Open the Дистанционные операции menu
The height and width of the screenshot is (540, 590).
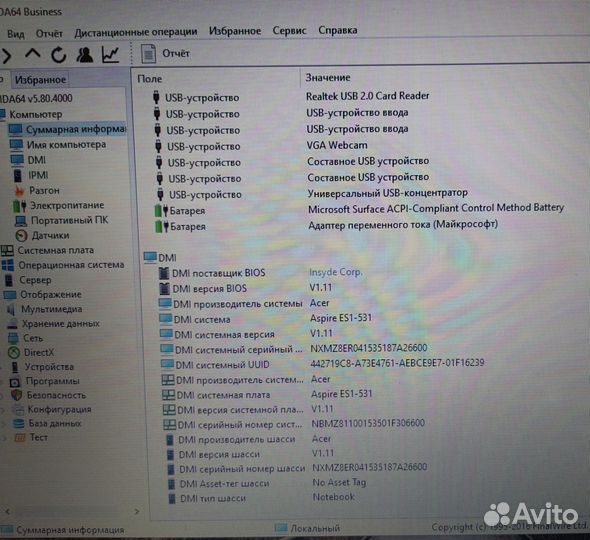click(x=136, y=32)
